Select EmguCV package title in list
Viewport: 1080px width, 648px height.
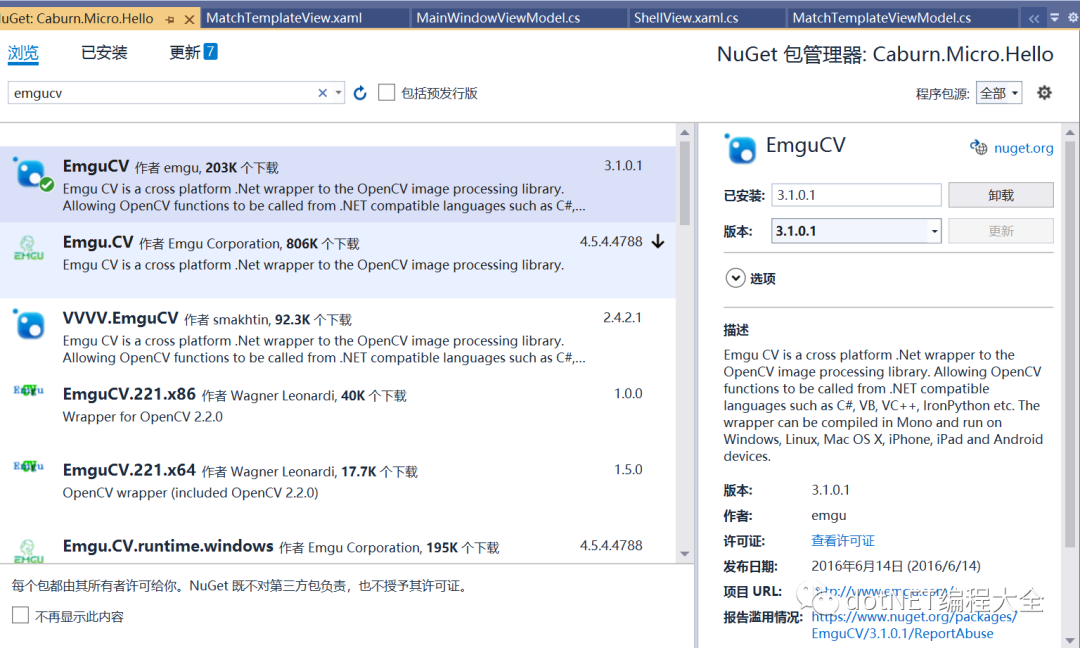[x=96, y=166]
